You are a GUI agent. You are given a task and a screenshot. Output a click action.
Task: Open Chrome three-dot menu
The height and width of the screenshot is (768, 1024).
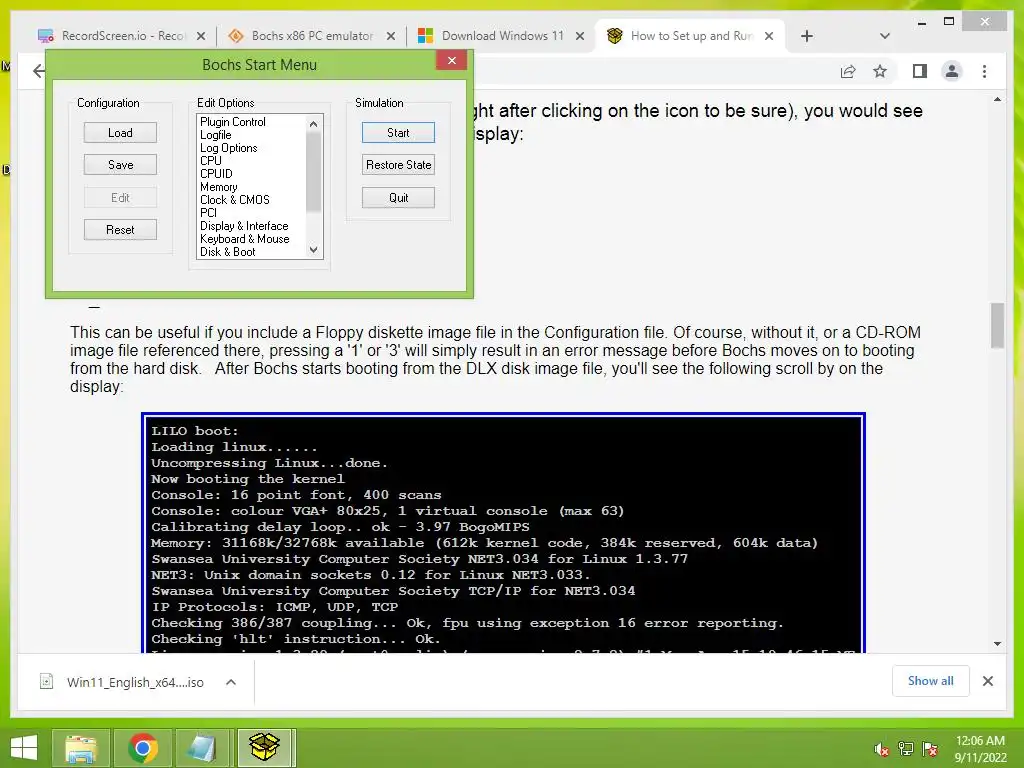[x=985, y=71]
